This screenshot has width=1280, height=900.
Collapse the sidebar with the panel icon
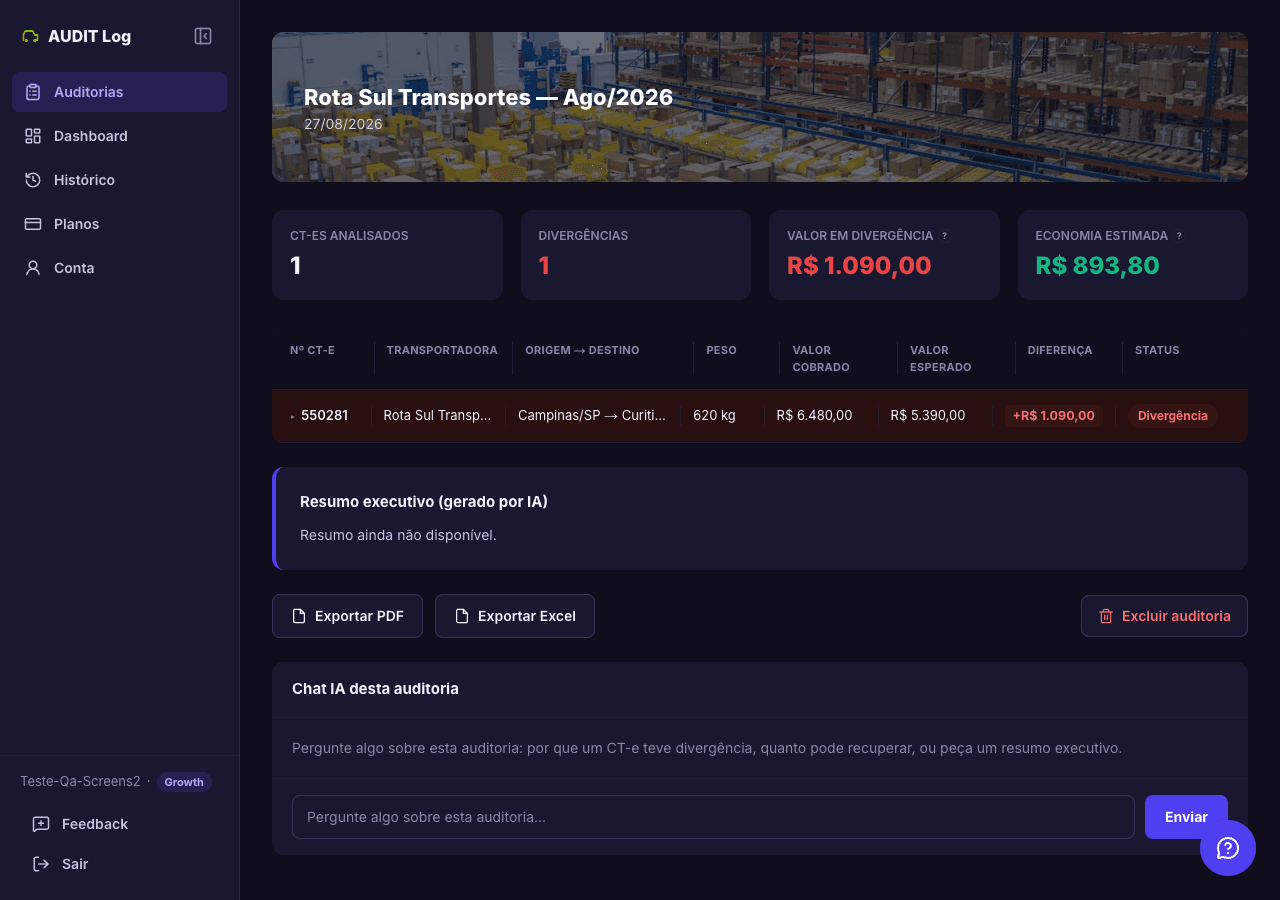[203, 36]
